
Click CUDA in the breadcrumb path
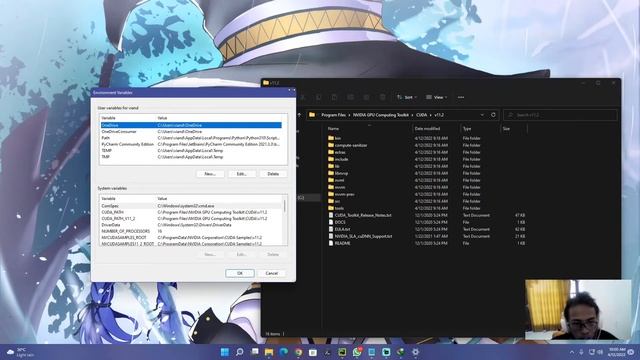421,115
